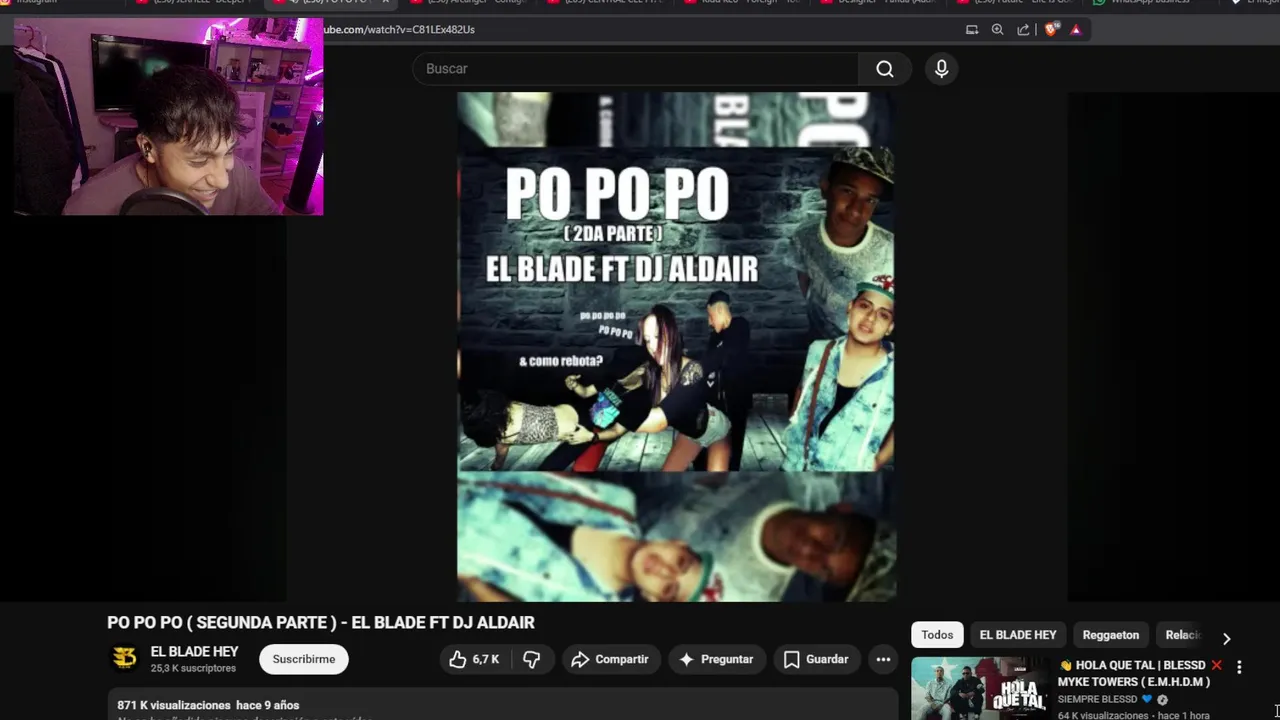Viewport: 1280px width, 720px height.
Task: Open Brave Shields lion icon
Action: 1050,30
